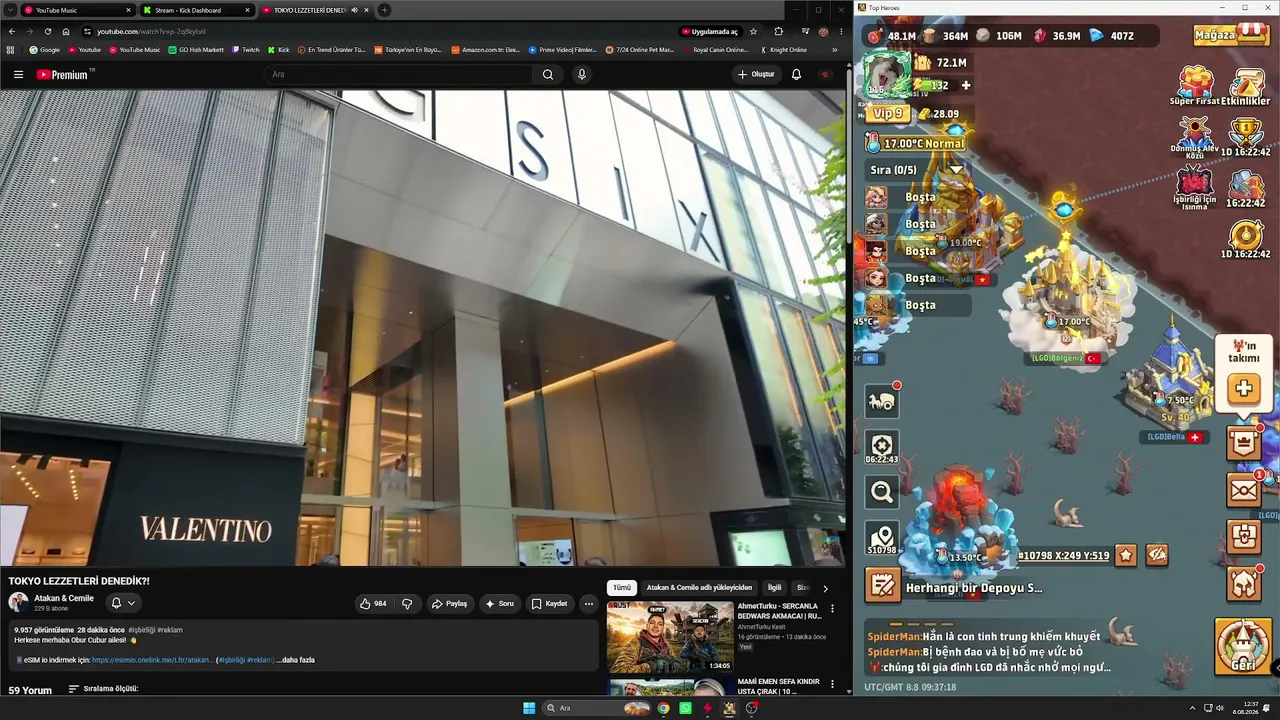Click the Geri castle button
This screenshot has width=1280, height=720.
coord(1243,646)
